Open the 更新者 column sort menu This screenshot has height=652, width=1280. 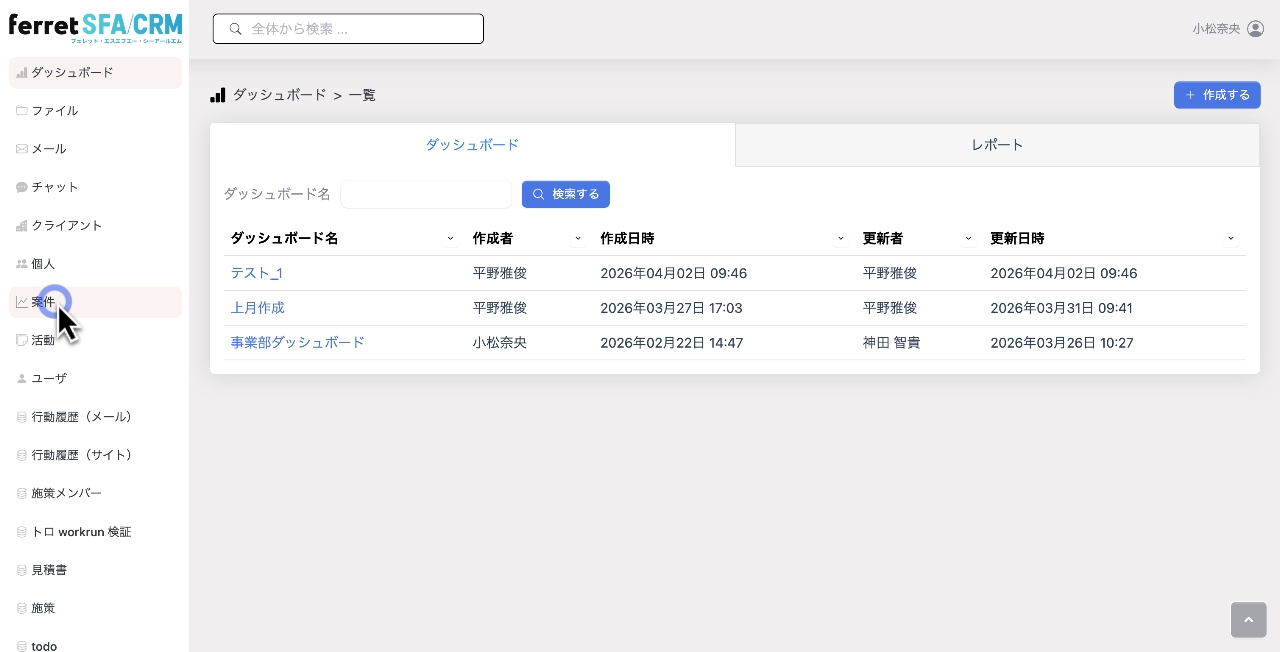tap(968, 239)
